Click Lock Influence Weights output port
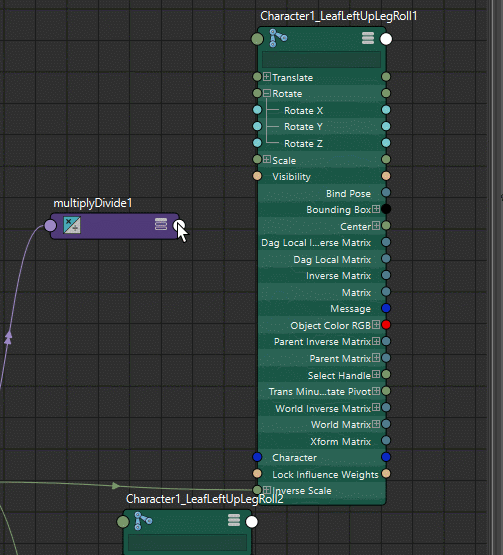503x555 pixels. [x=386, y=474]
